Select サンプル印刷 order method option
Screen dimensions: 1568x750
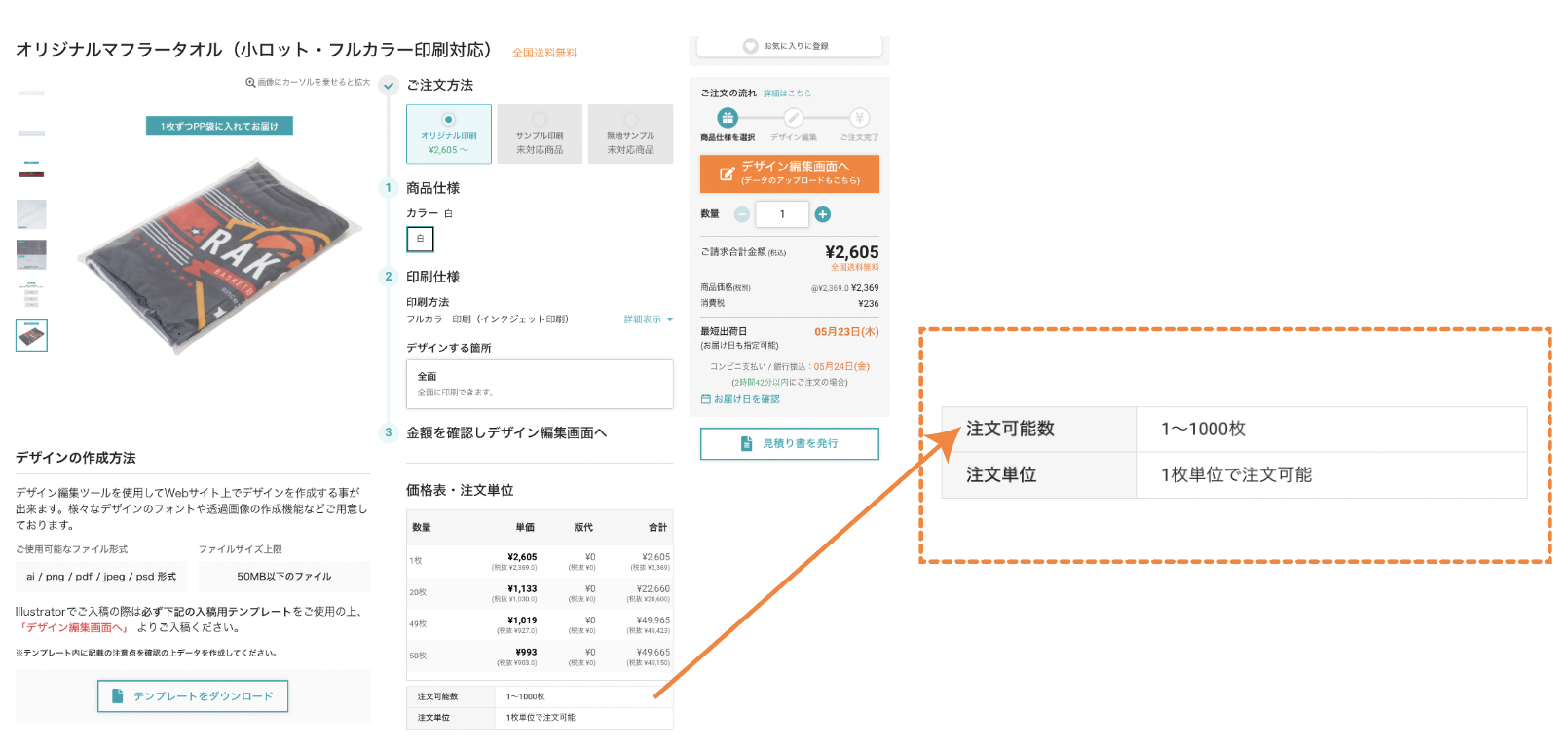(x=540, y=133)
